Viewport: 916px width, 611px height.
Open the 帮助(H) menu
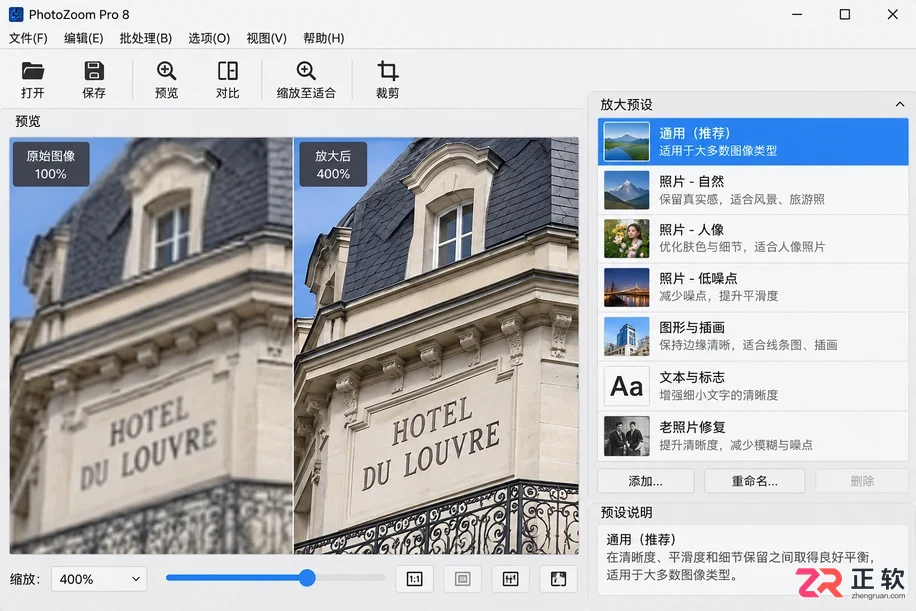(x=324, y=38)
